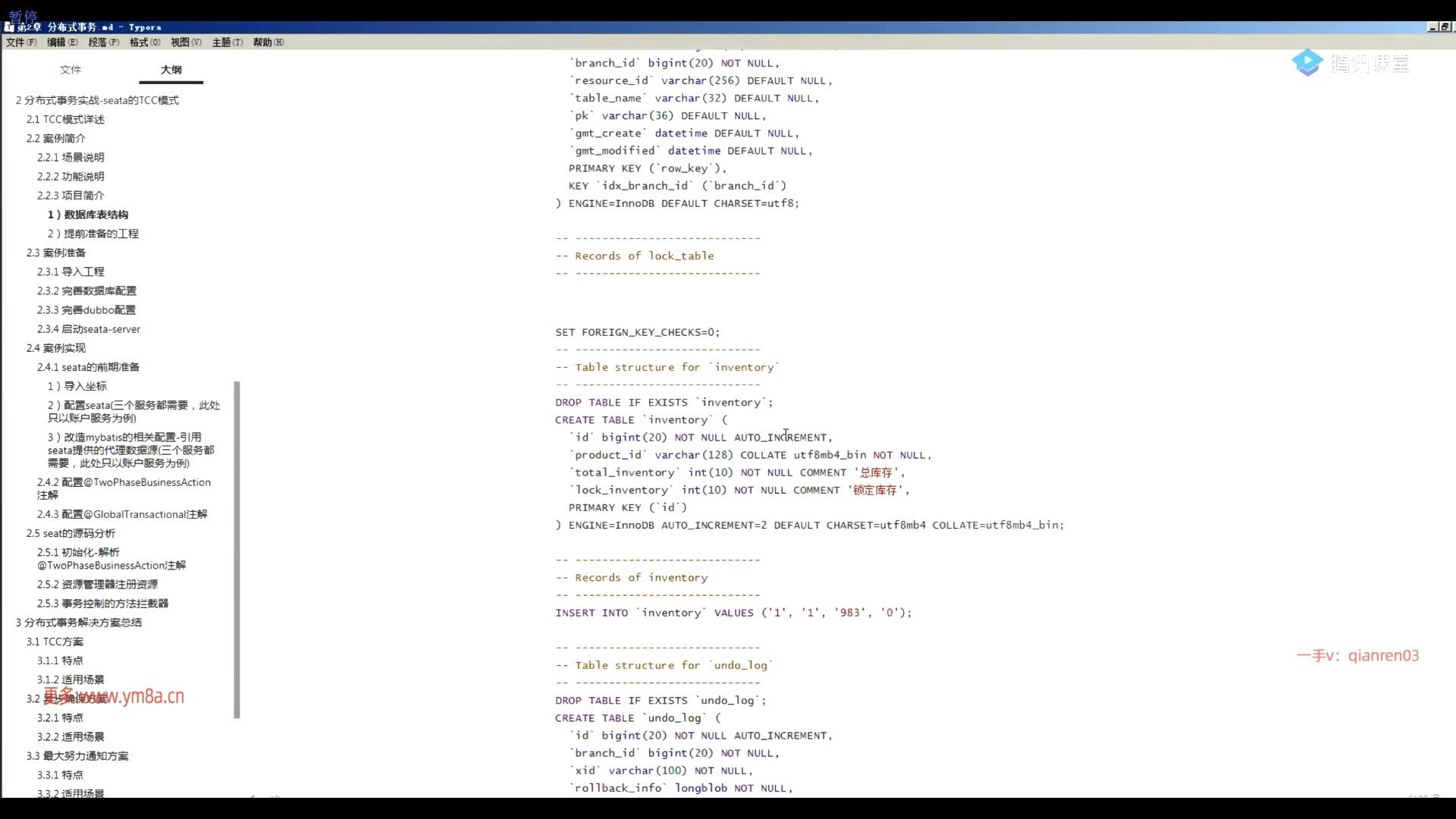
Task: Switch to the 大纲 outline tab
Action: [171, 70]
